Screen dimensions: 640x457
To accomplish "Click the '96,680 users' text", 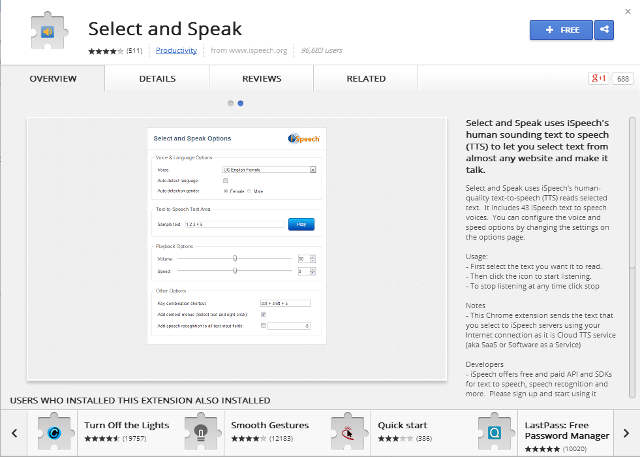I will [322, 51].
